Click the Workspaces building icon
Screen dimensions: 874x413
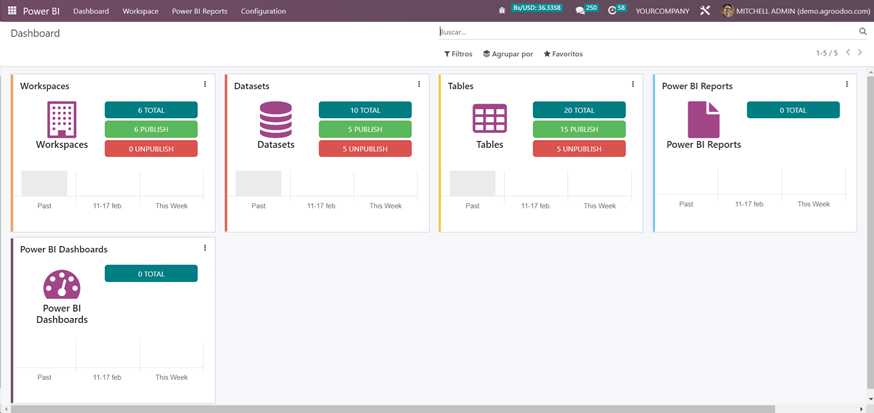pos(62,119)
